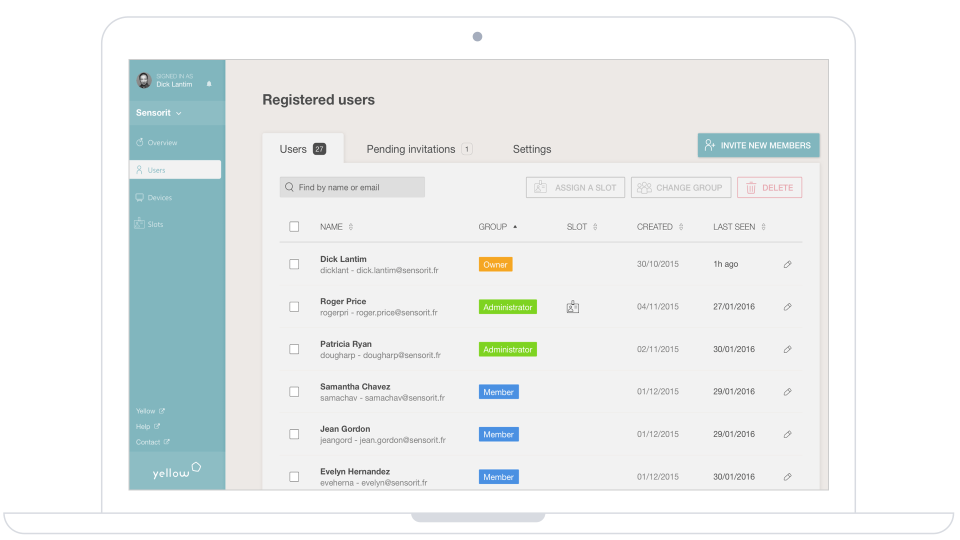Click the Owner group label
The width and height of the screenshot is (960, 540).
coord(495,264)
